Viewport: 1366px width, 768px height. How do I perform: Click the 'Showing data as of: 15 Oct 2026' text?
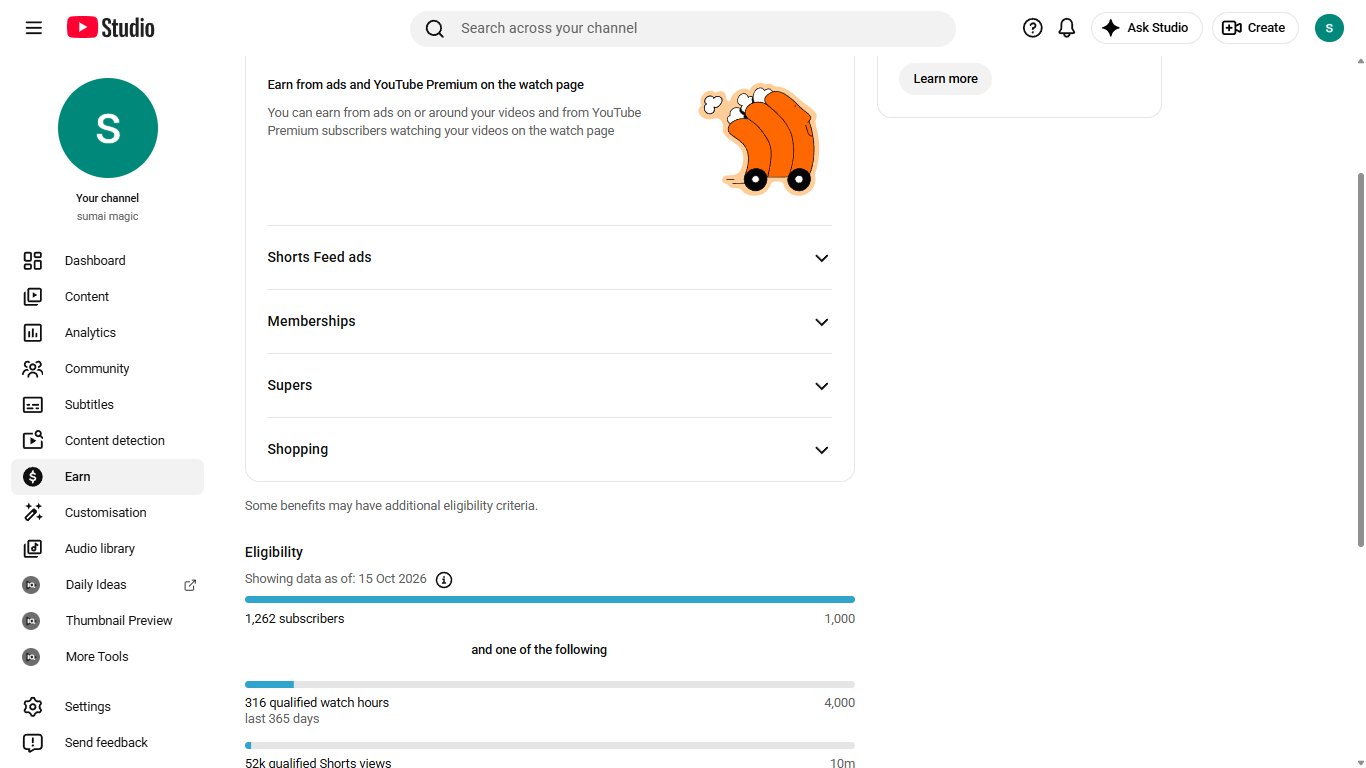pyautogui.click(x=336, y=579)
